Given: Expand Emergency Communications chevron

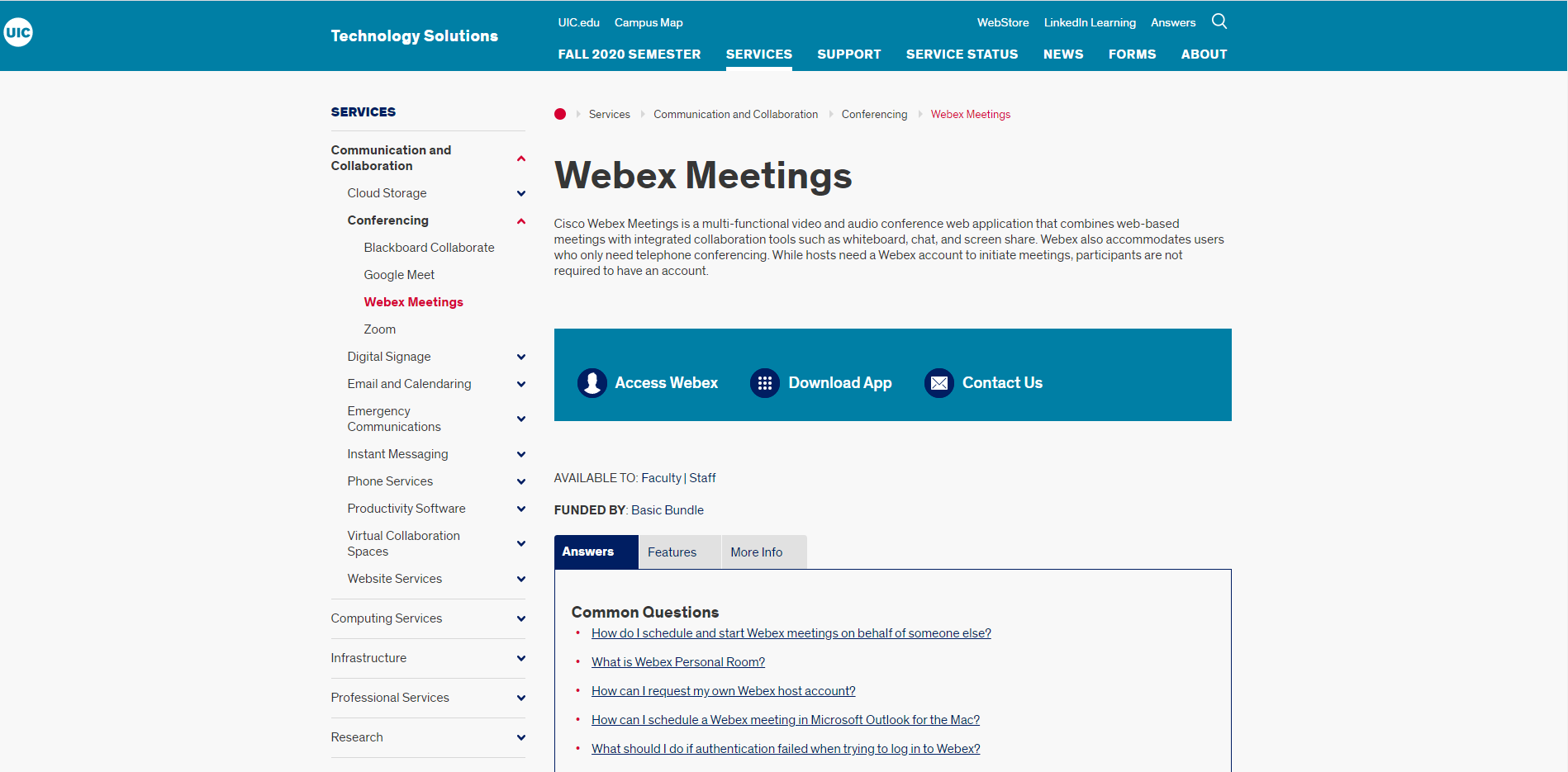Looking at the screenshot, I should pos(521,419).
